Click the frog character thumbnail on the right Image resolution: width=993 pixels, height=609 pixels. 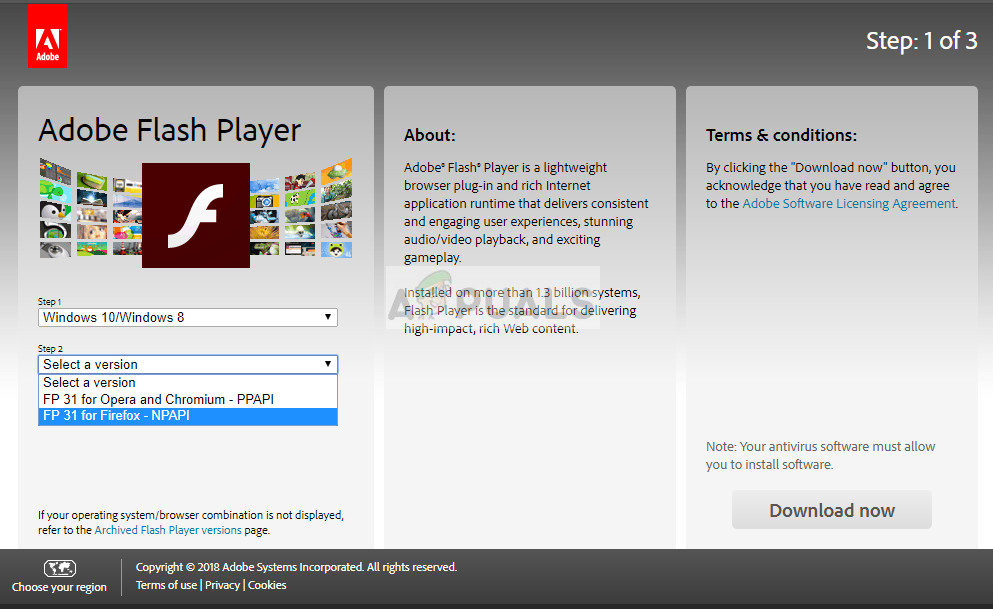pyautogui.click(x=334, y=248)
